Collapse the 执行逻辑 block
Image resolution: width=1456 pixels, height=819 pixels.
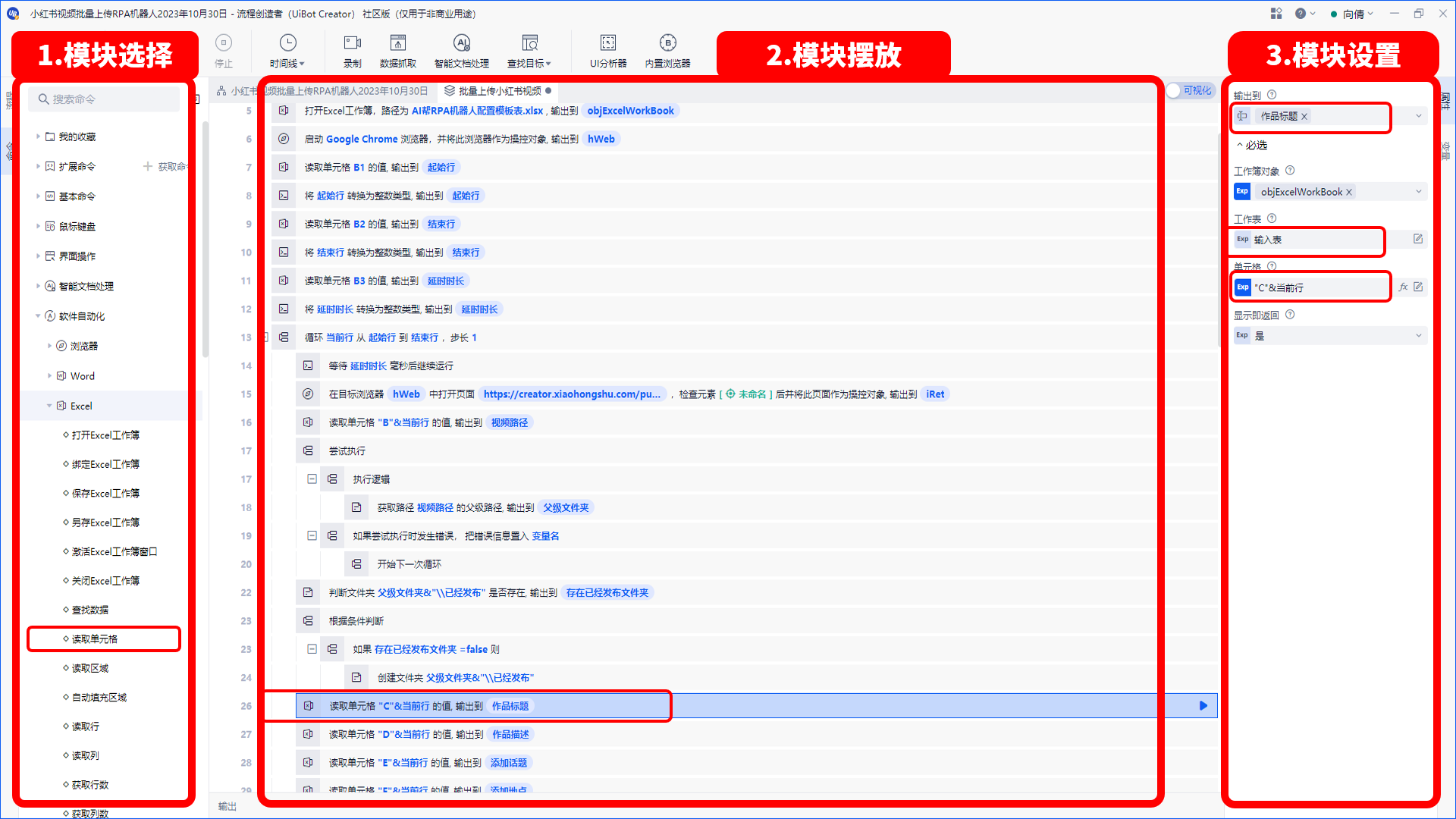(x=312, y=479)
